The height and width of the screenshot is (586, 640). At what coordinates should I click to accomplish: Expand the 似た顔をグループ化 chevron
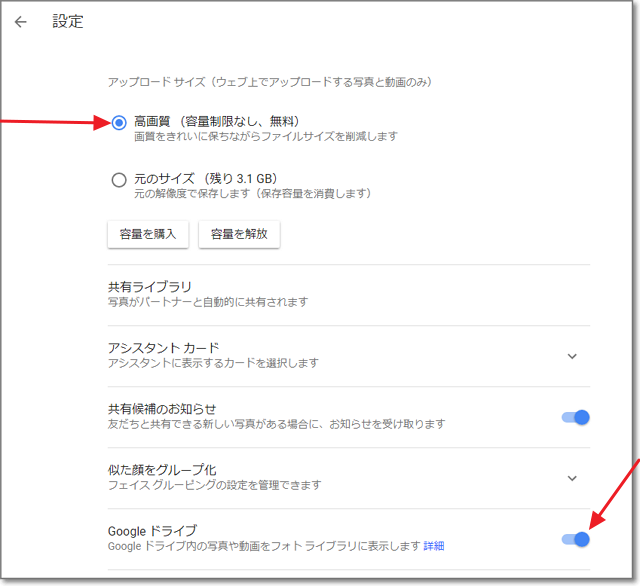572,478
